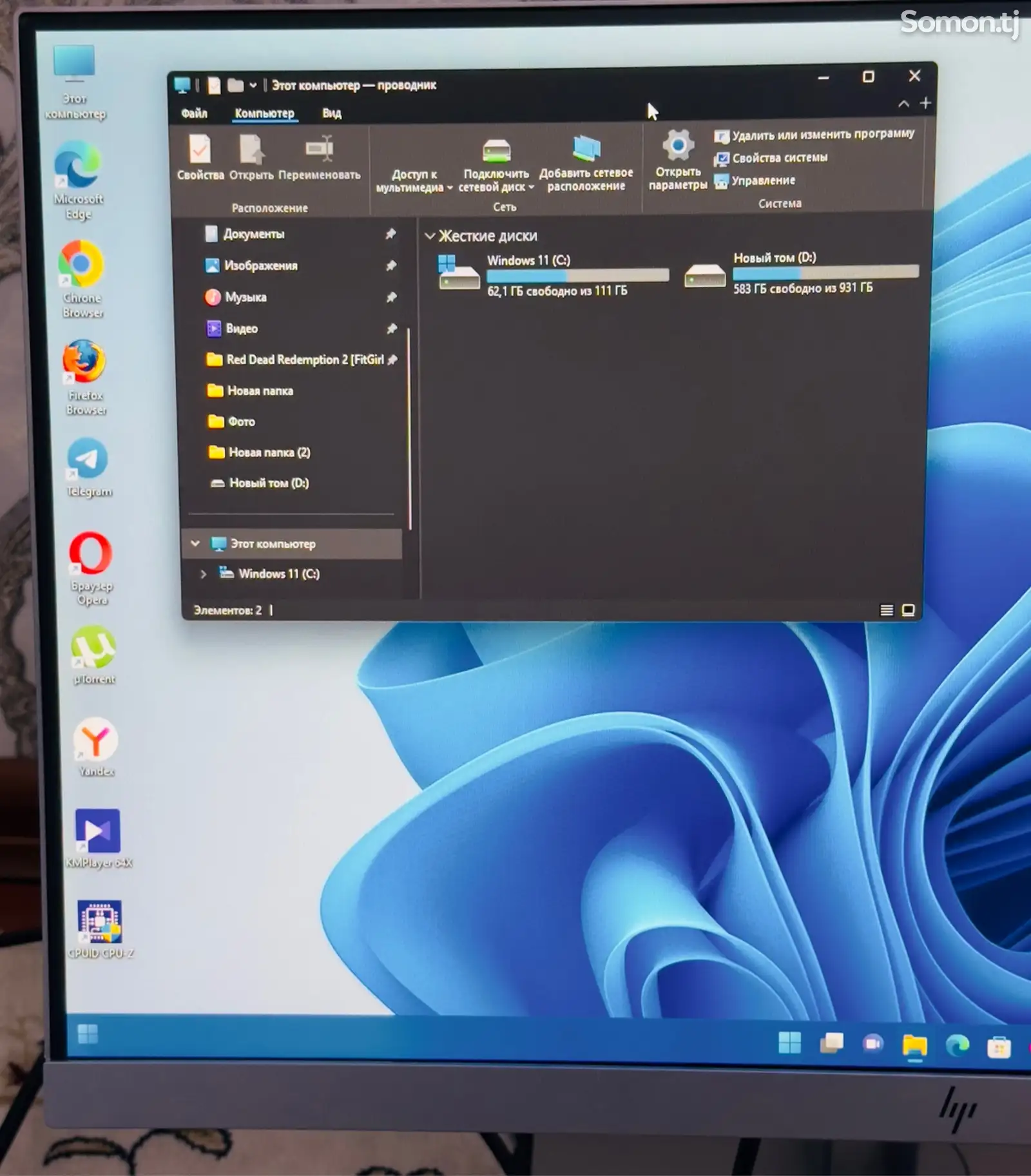Select Этот компьютер in navigation tree
Viewport: 1031px width, 1176px height.
273,544
